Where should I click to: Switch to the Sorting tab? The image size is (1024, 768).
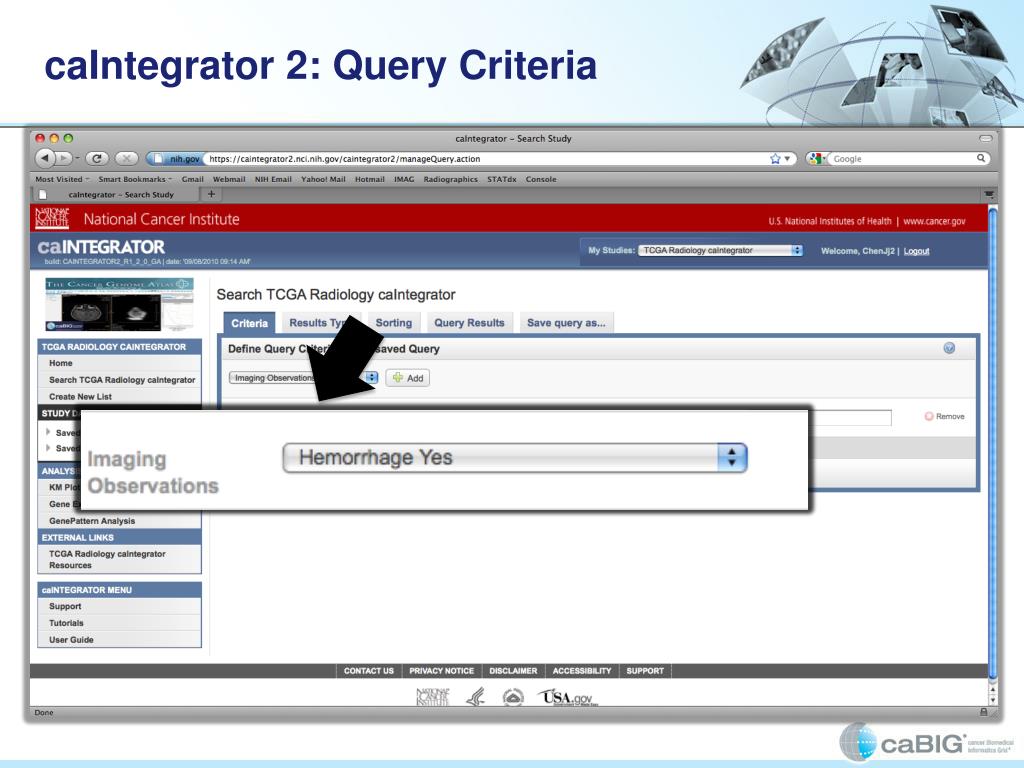point(394,323)
